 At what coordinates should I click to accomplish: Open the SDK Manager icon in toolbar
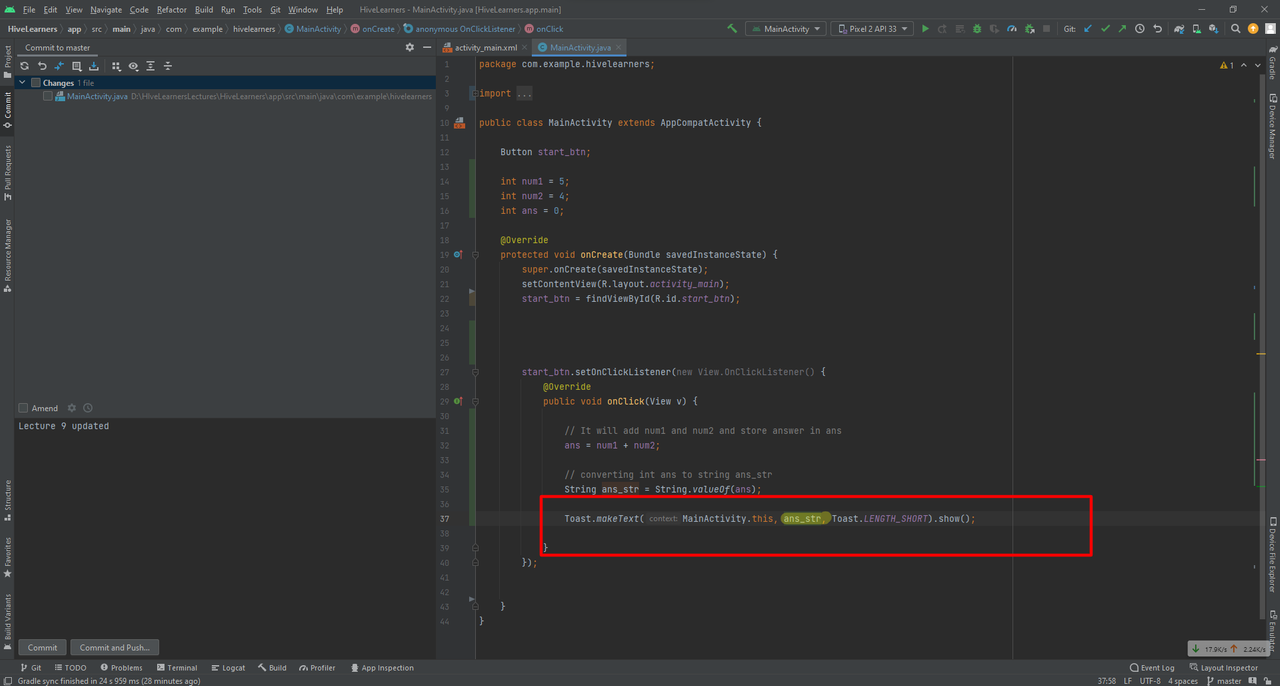tap(1214, 29)
